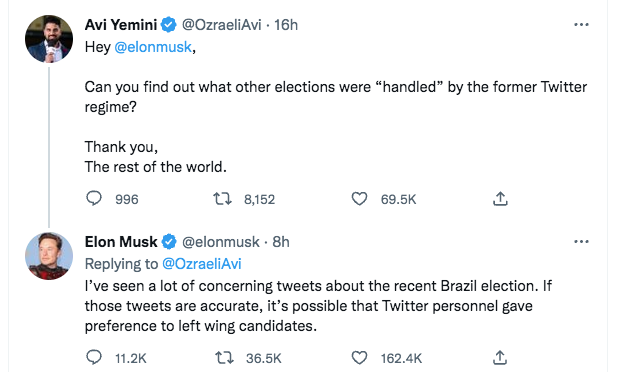This screenshot has height=372, width=628.
Task: Click the @elonmusk handle beside Elon's name
Action: (x=221, y=242)
